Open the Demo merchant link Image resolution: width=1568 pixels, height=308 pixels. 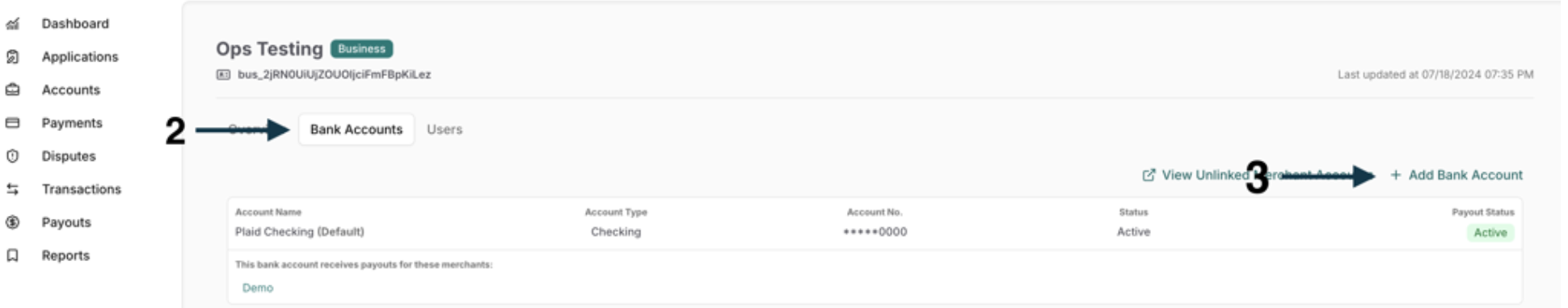point(258,288)
